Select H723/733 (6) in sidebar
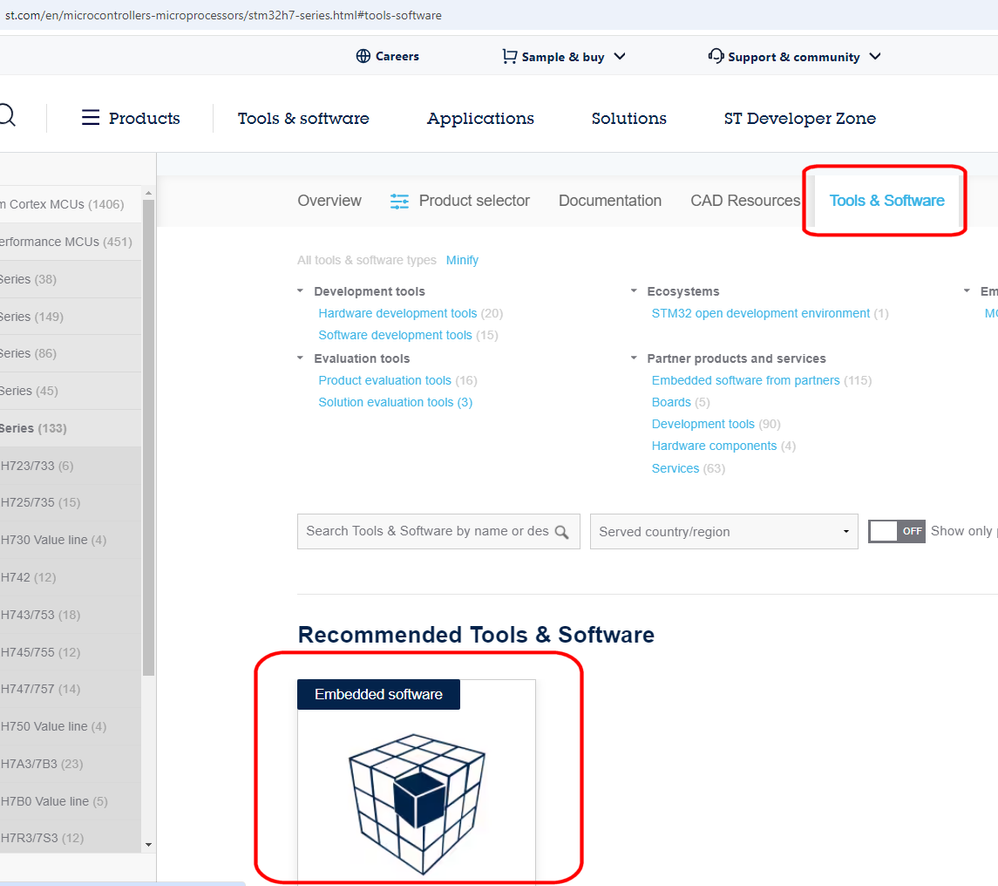The image size is (998, 886). (71, 466)
